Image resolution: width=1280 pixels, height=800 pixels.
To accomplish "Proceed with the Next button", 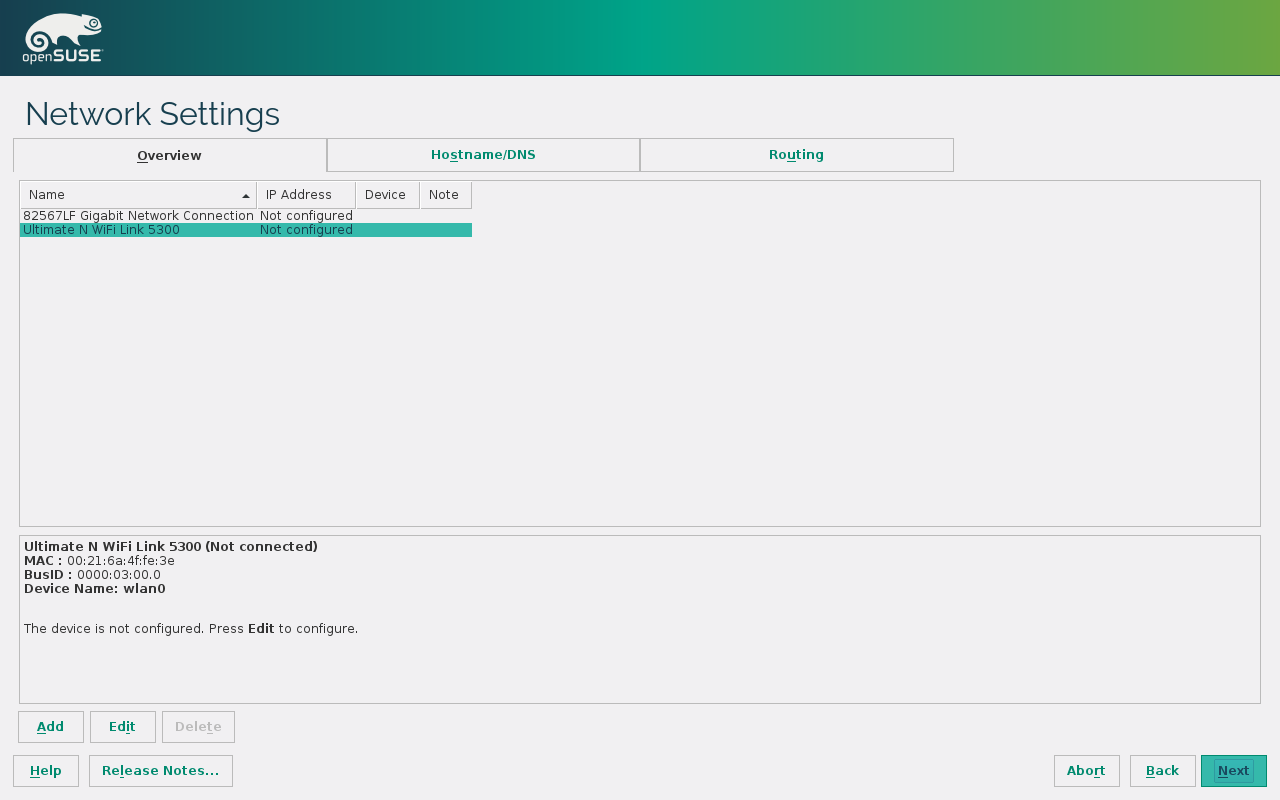I will pos(1233,771).
